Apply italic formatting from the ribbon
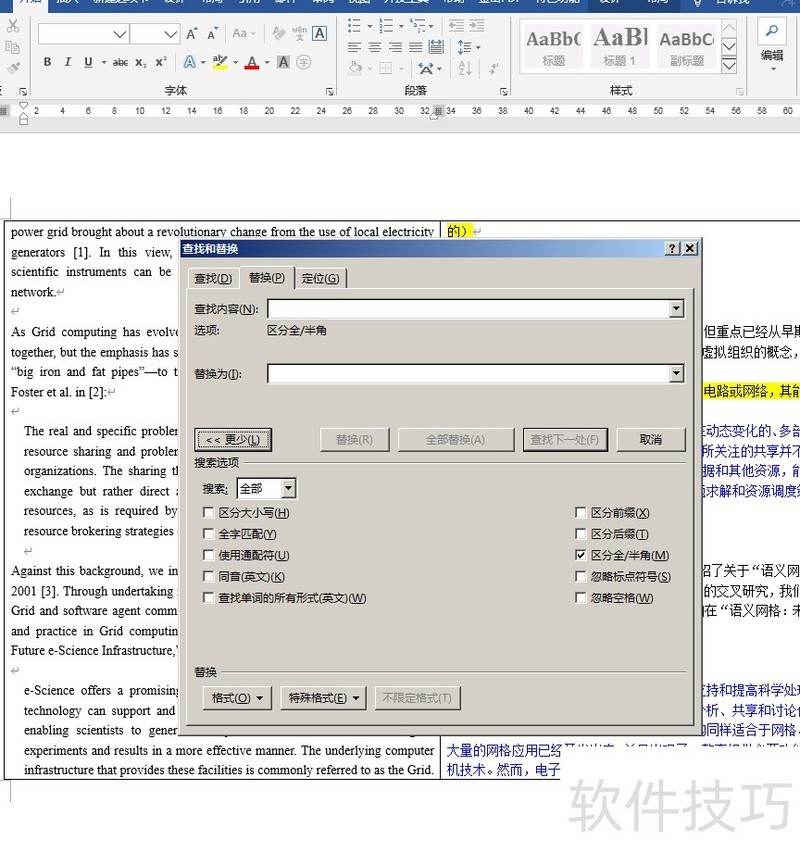This screenshot has width=800, height=865. [68, 62]
